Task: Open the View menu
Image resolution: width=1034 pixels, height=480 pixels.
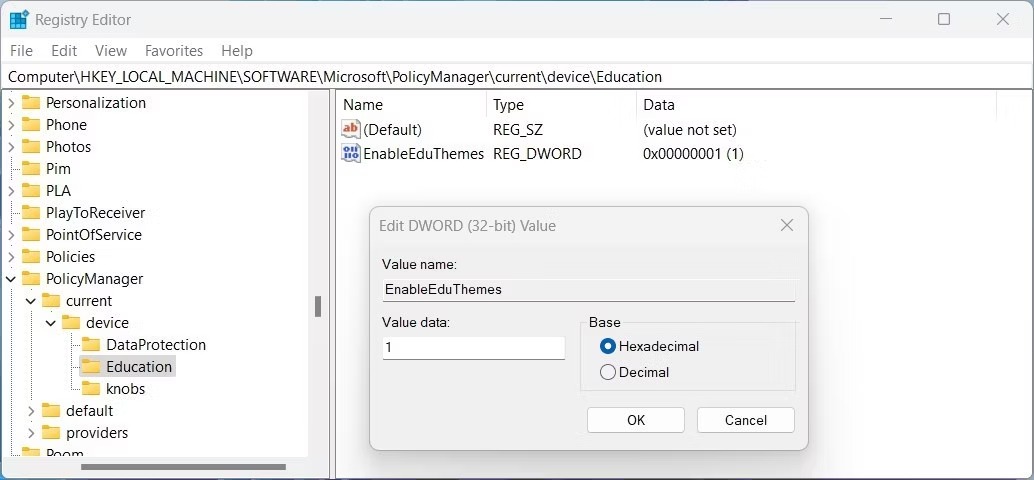Action: pos(111,51)
